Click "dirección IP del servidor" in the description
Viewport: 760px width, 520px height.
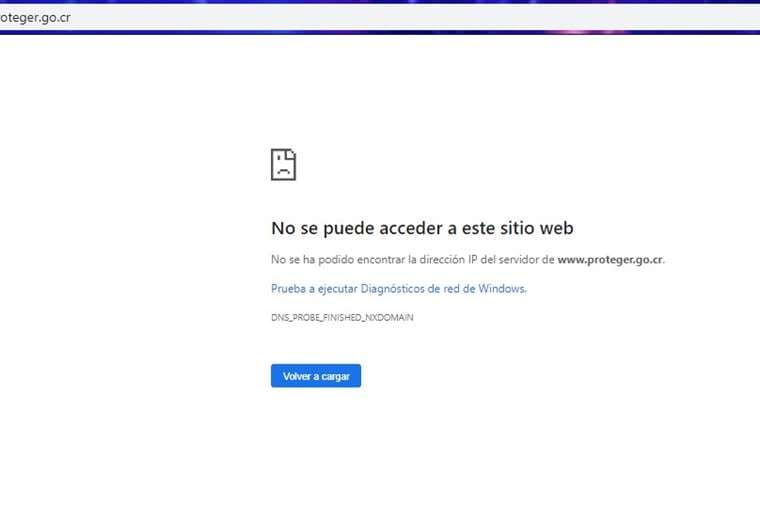(476, 259)
